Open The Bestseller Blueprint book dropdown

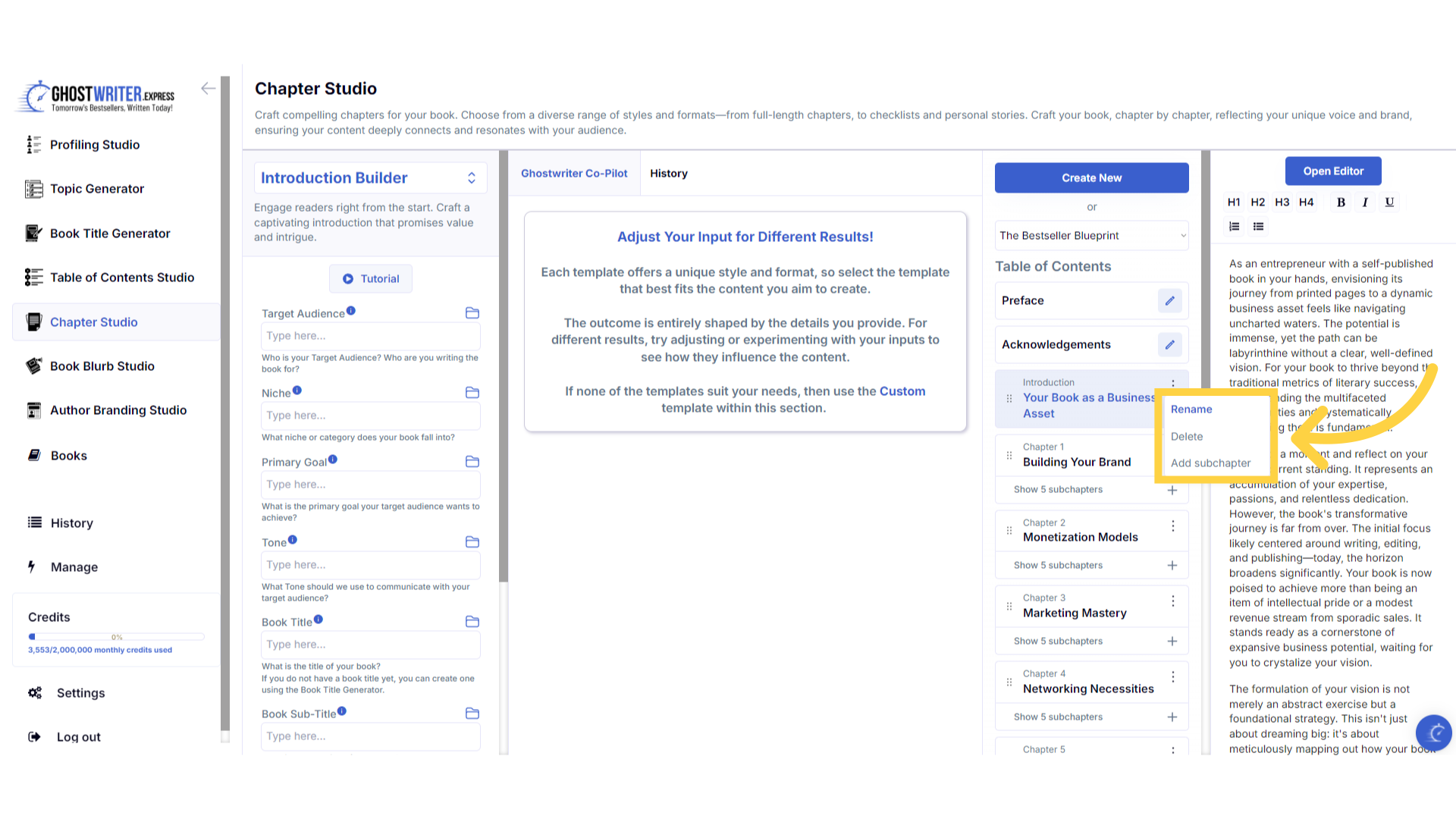pyautogui.click(x=1091, y=236)
